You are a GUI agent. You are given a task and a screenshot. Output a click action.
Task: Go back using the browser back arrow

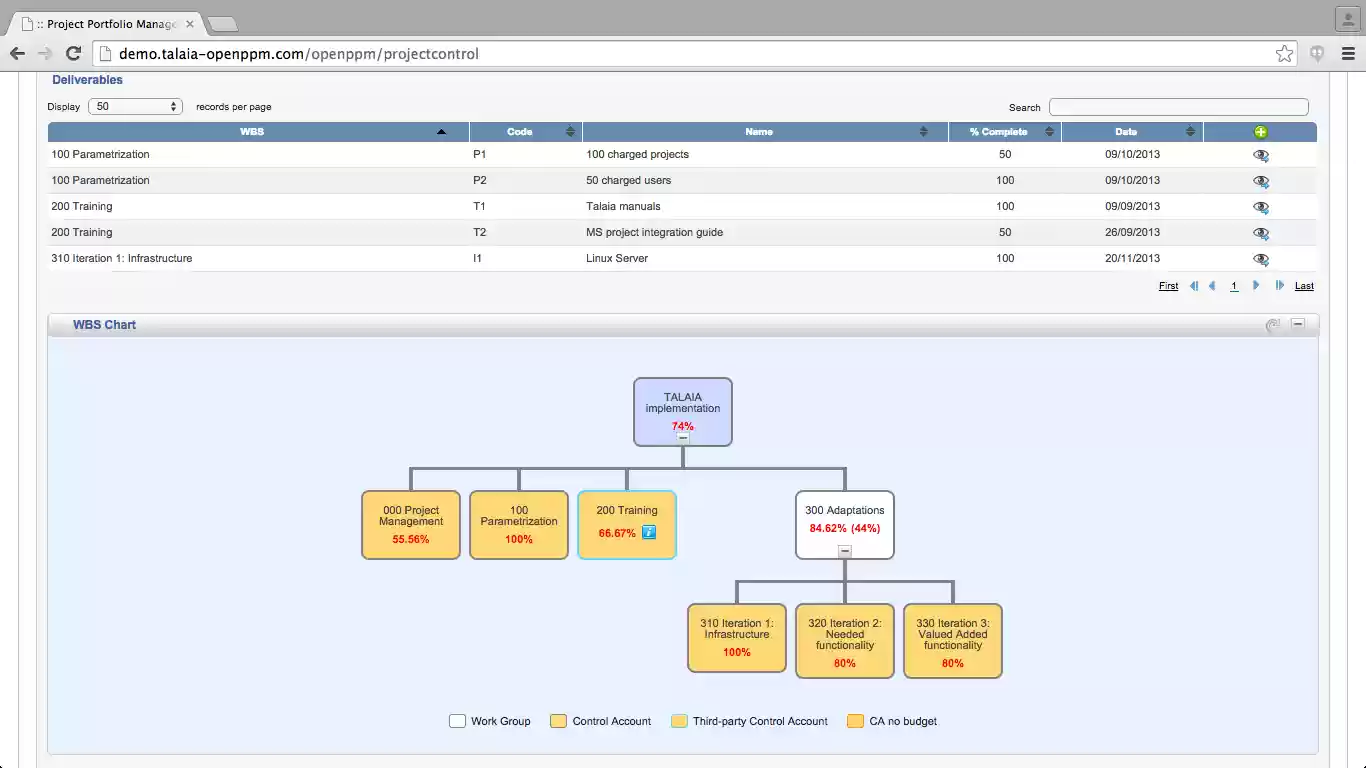click(17, 53)
